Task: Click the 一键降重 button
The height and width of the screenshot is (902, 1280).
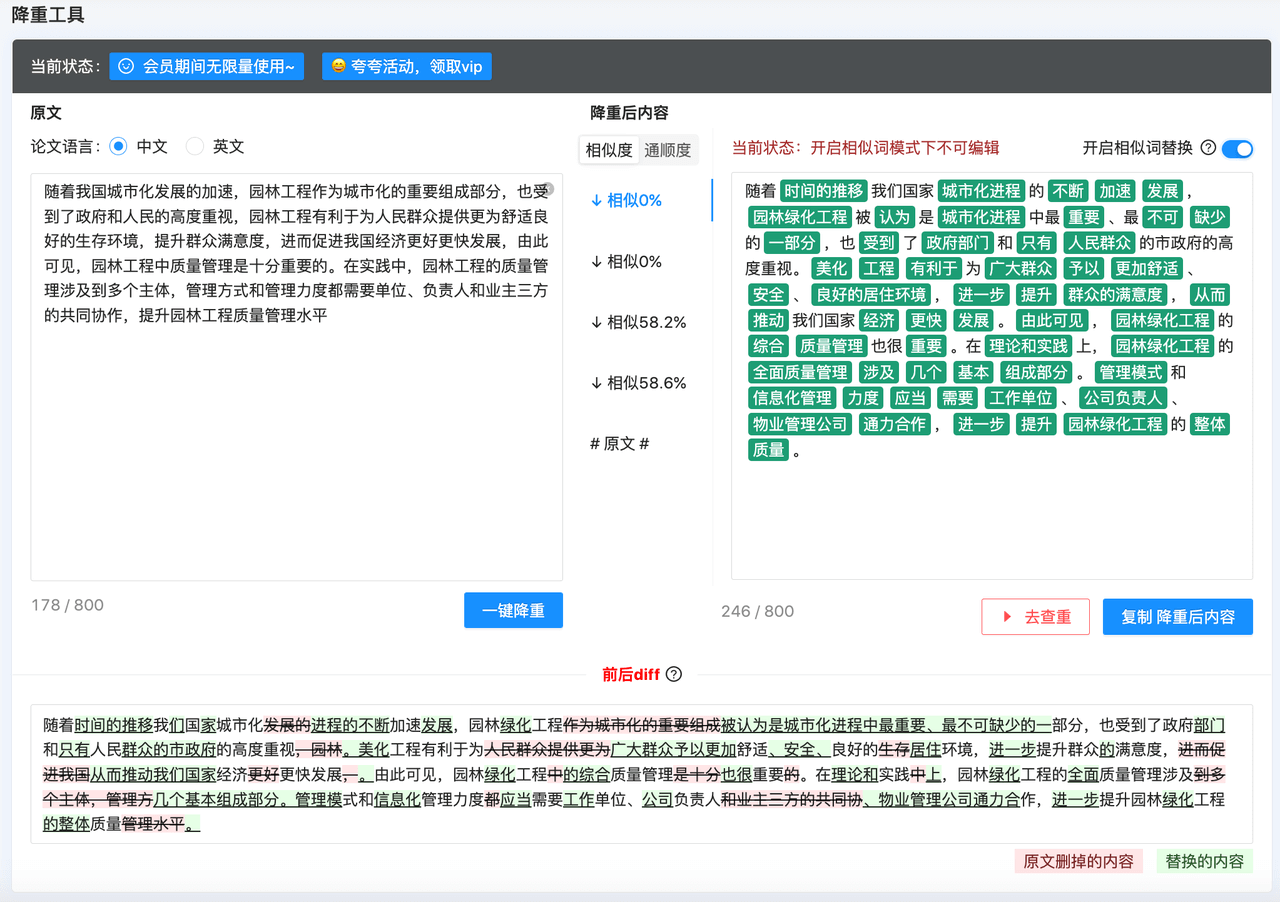Action: 513,610
